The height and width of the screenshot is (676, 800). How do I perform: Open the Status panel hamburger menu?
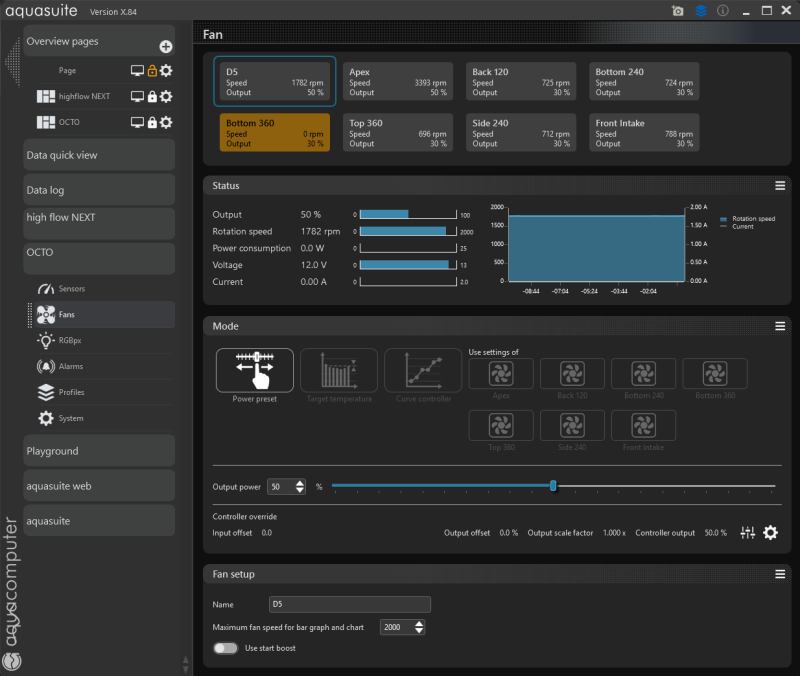coord(779,186)
